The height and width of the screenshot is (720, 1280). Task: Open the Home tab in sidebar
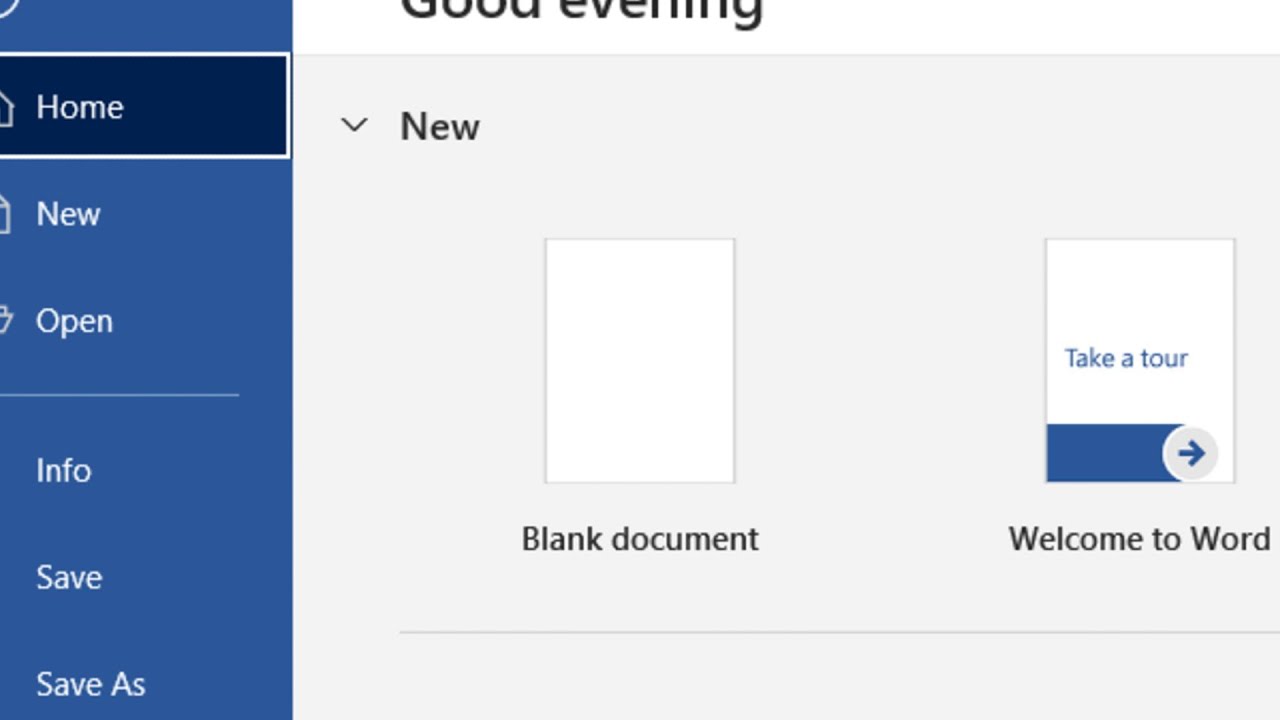point(144,106)
